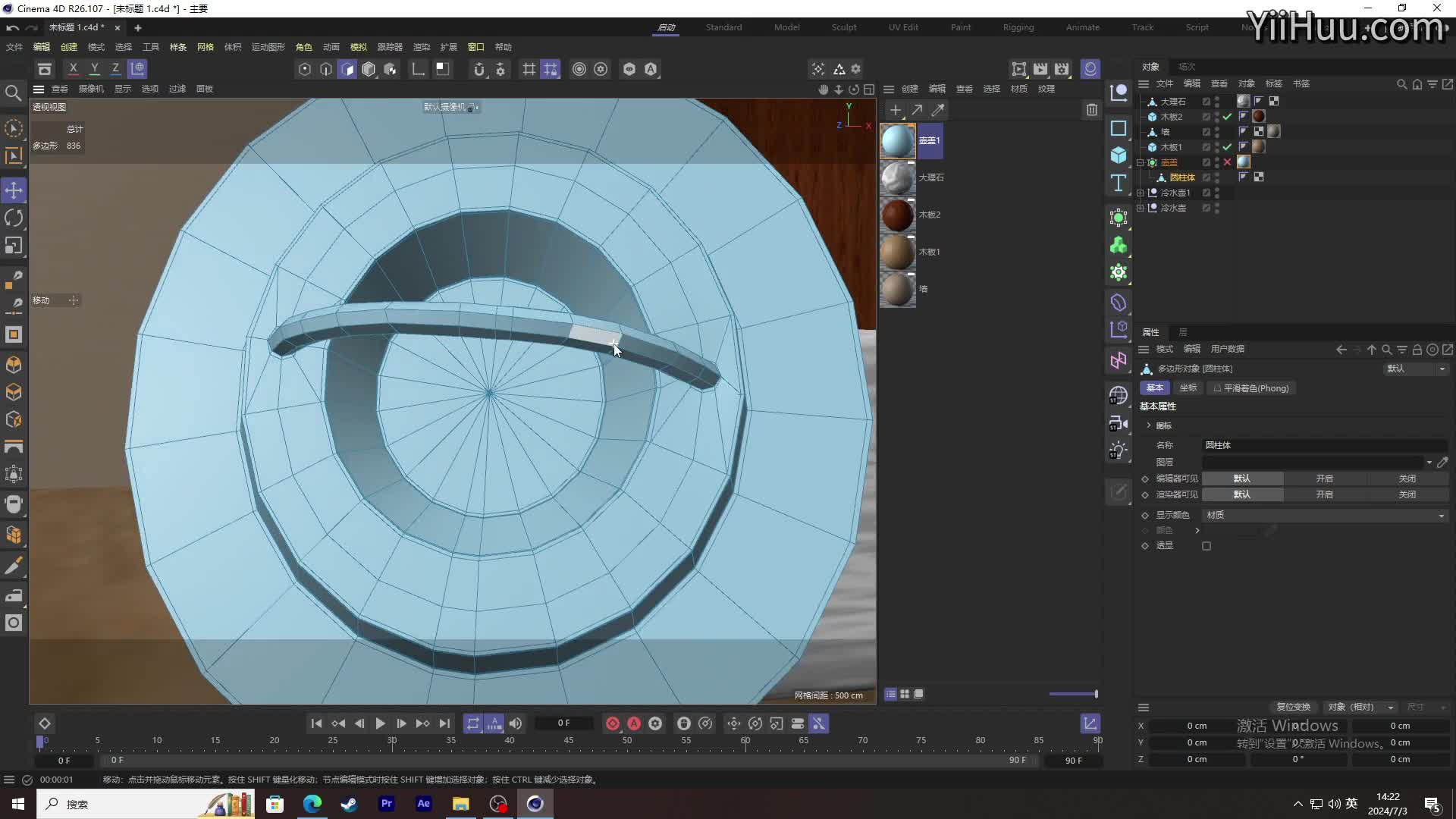Image resolution: width=1456 pixels, height=819 pixels.
Task: Collapse the 壶盖 object tree node
Action: pos(1141,162)
